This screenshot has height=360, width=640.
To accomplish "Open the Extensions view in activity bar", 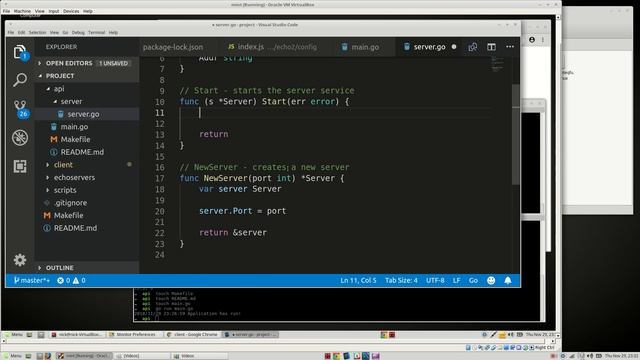I will click(20, 166).
